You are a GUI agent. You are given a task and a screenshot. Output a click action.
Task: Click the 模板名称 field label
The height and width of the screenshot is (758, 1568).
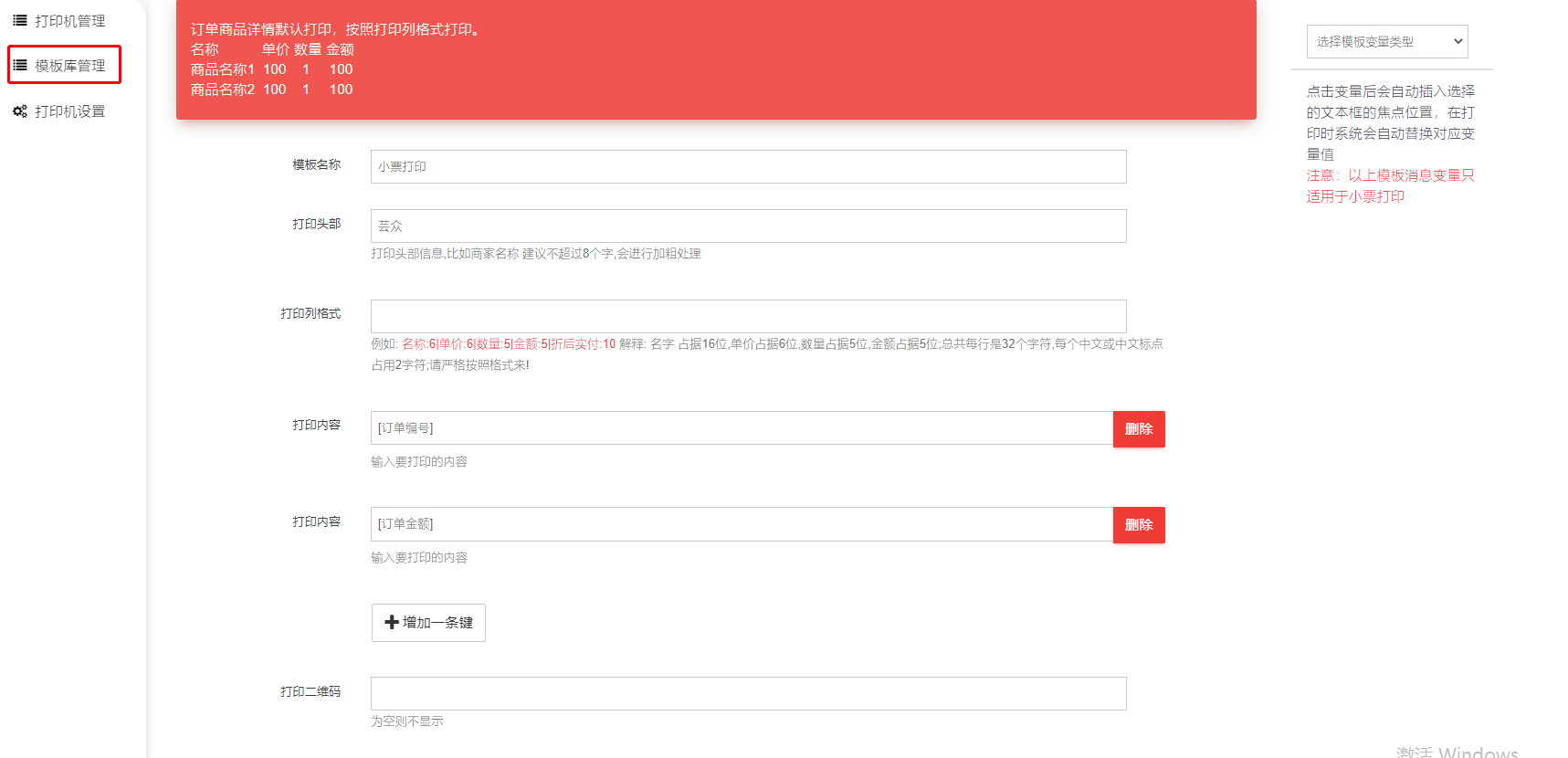316,164
